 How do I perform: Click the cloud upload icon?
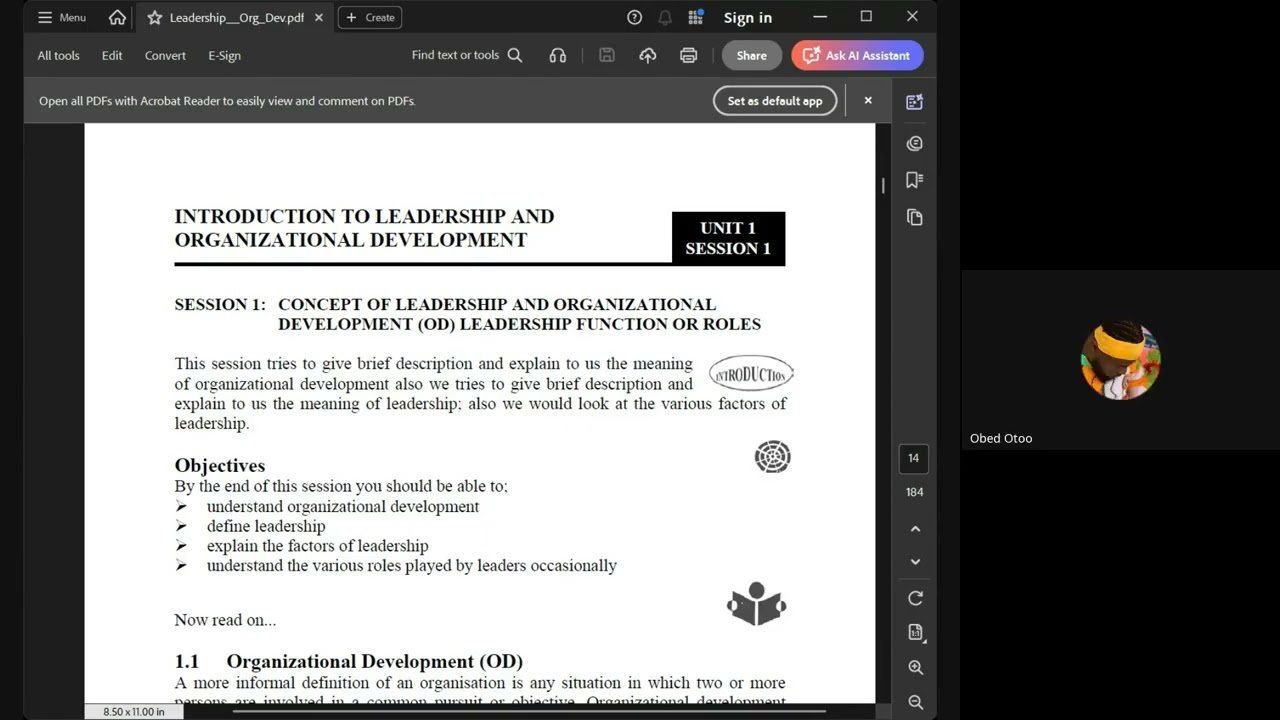648,55
